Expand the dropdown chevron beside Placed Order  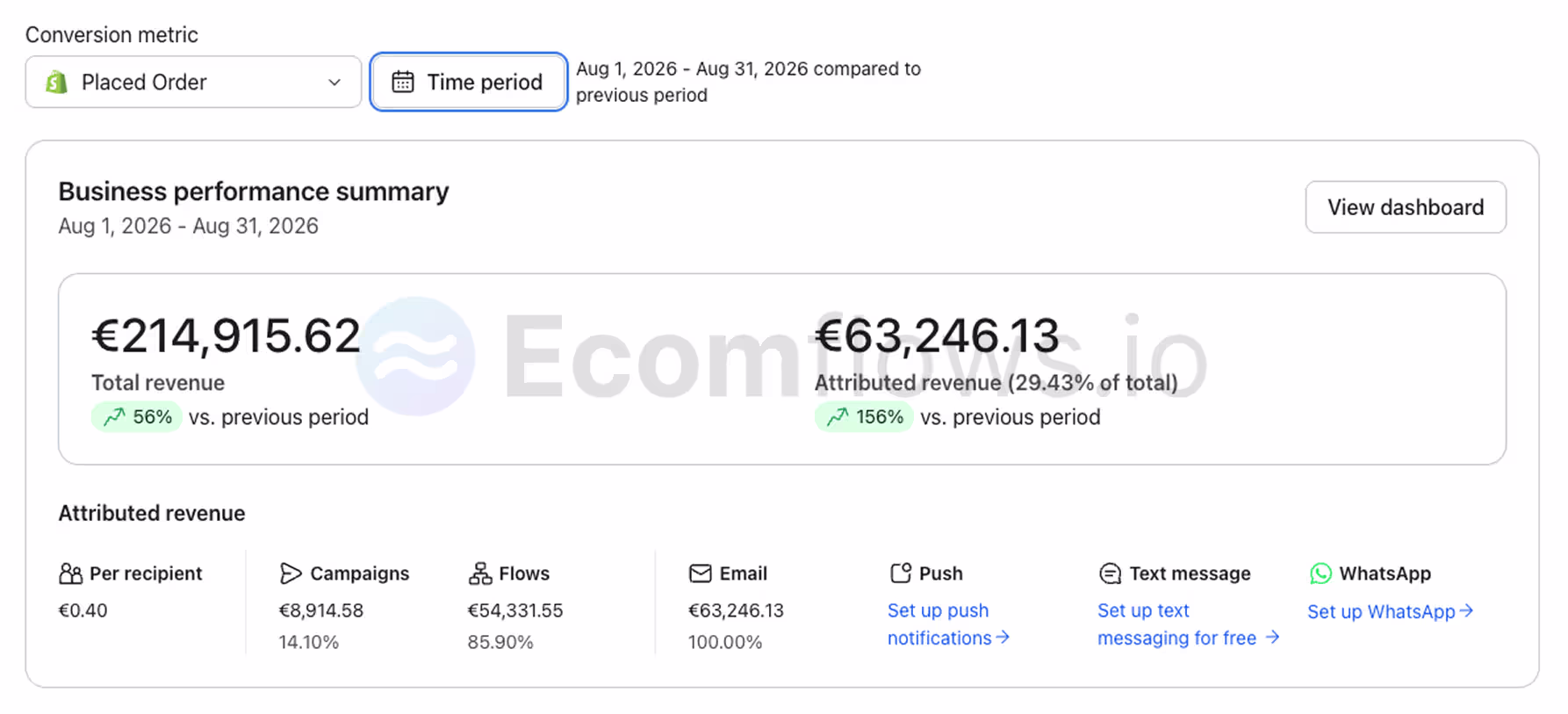point(334,82)
